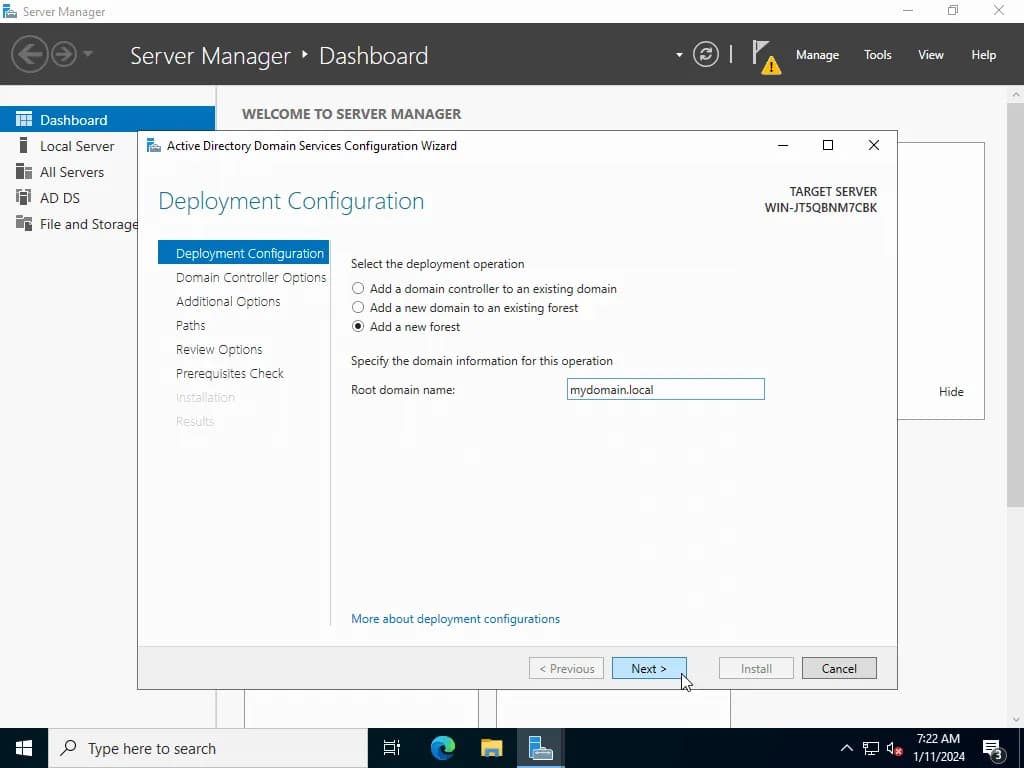Open the clock showing 7:22 AM

coord(938,748)
